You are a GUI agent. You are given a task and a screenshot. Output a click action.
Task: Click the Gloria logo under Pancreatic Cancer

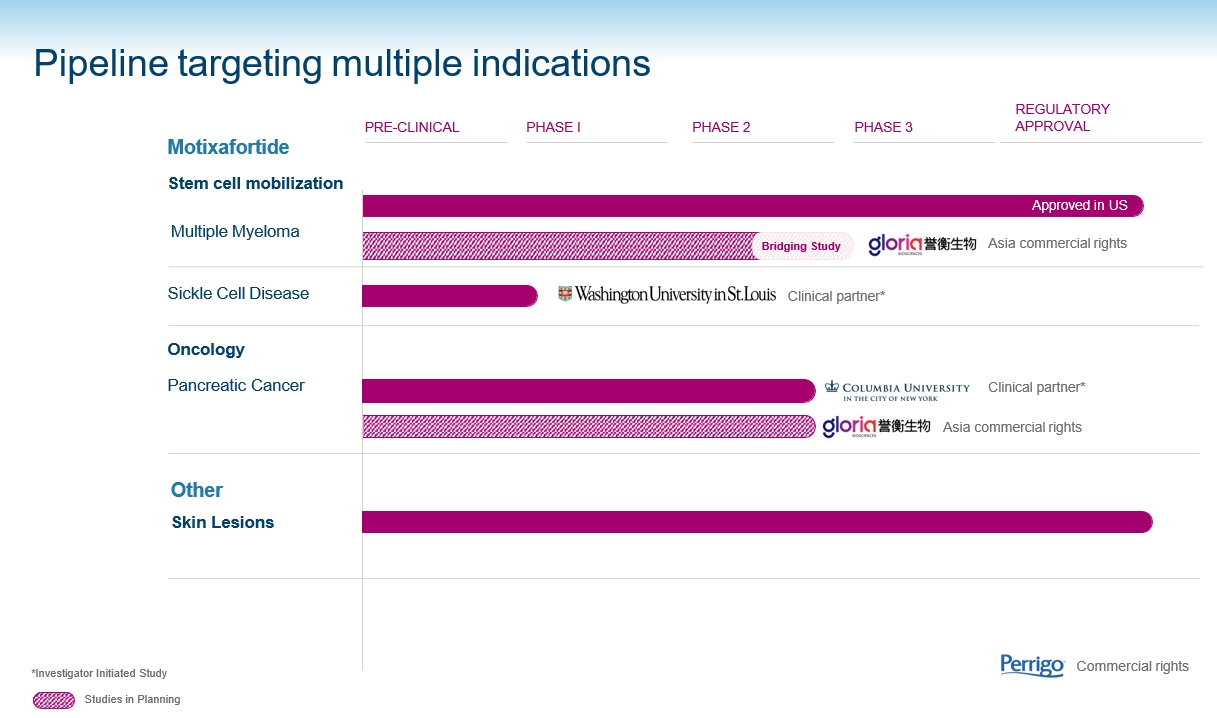point(876,427)
